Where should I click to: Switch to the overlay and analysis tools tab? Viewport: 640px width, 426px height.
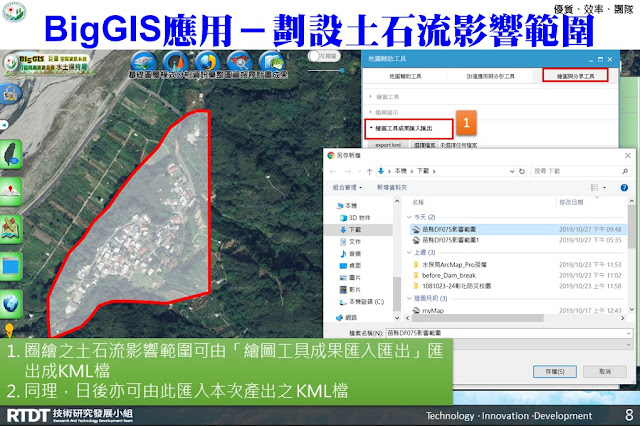click(490, 76)
